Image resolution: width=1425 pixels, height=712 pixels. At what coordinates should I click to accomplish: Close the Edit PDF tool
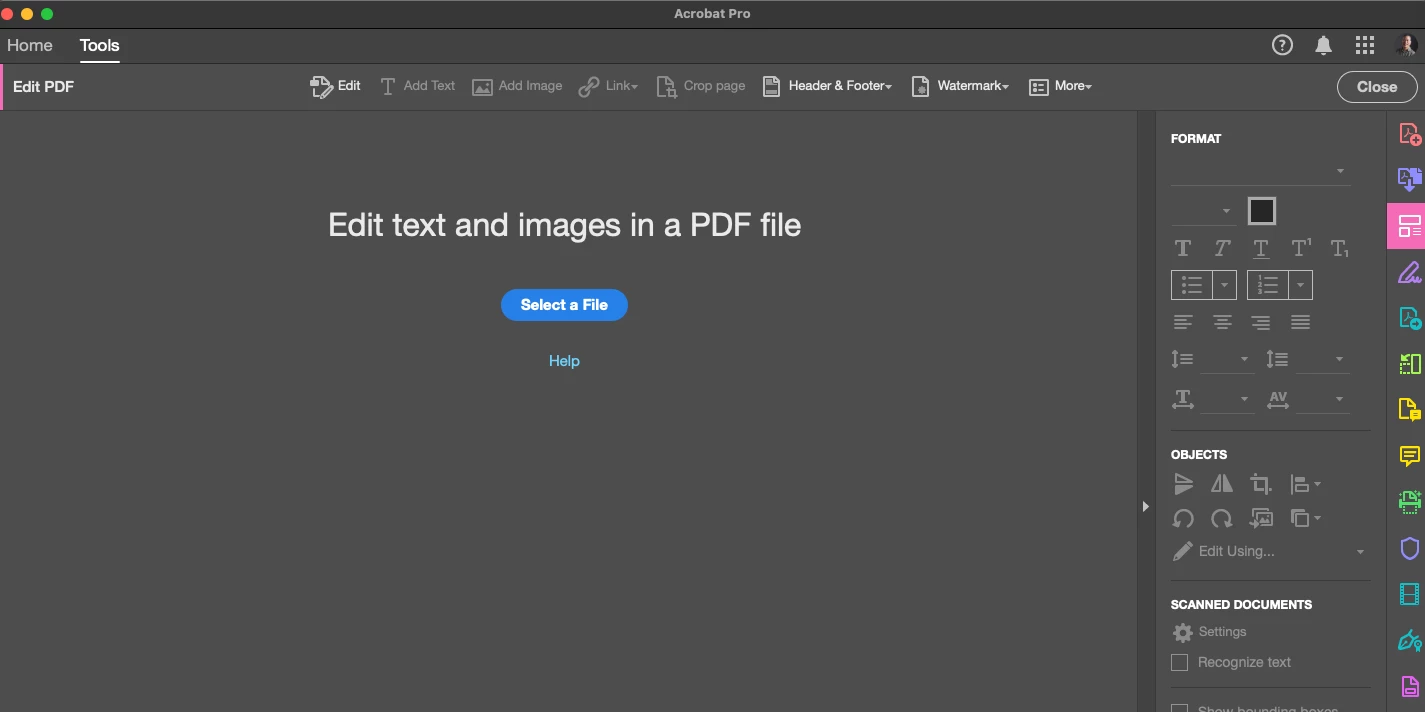1376,87
